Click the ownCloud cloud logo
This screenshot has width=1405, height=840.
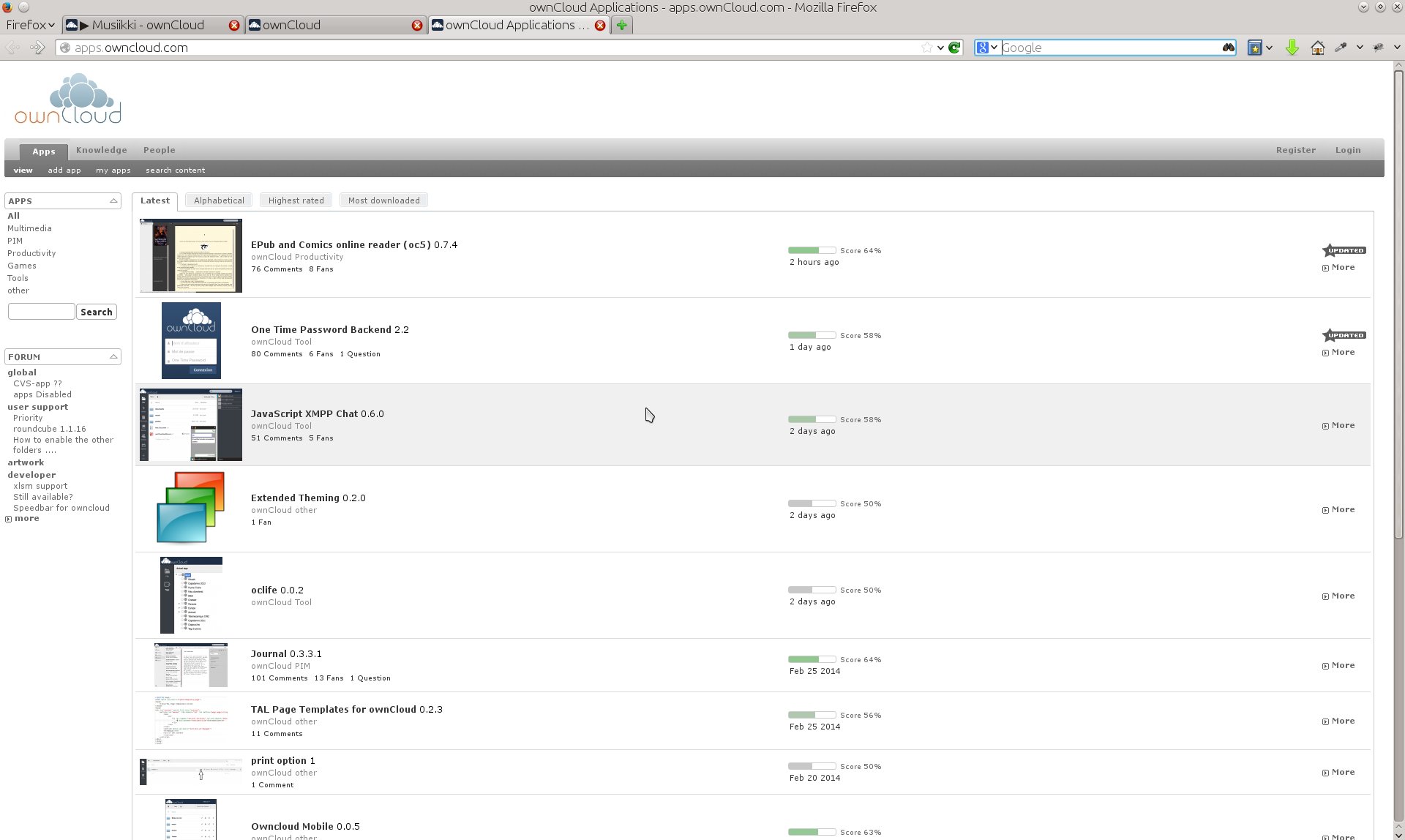click(x=68, y=99)
